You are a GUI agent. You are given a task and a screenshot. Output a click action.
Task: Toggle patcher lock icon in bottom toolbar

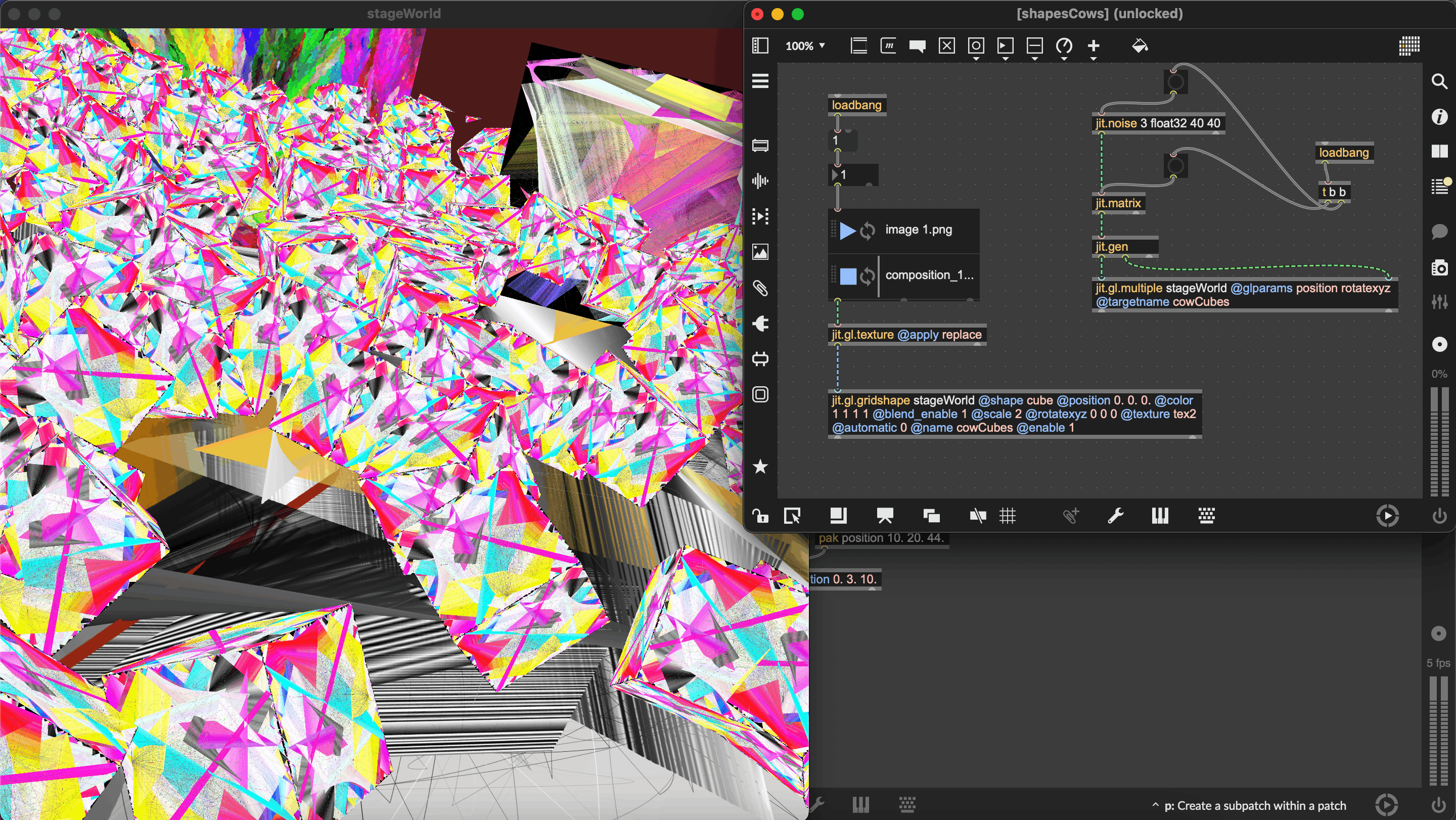(x=760, y=515)
